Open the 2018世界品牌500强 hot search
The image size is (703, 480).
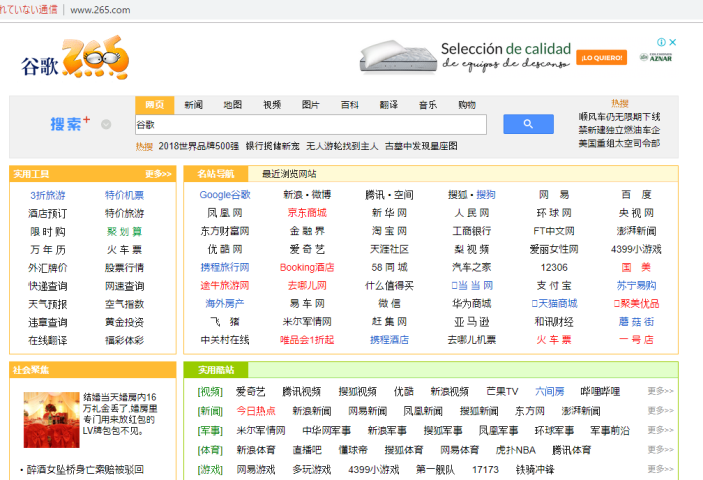199,146
